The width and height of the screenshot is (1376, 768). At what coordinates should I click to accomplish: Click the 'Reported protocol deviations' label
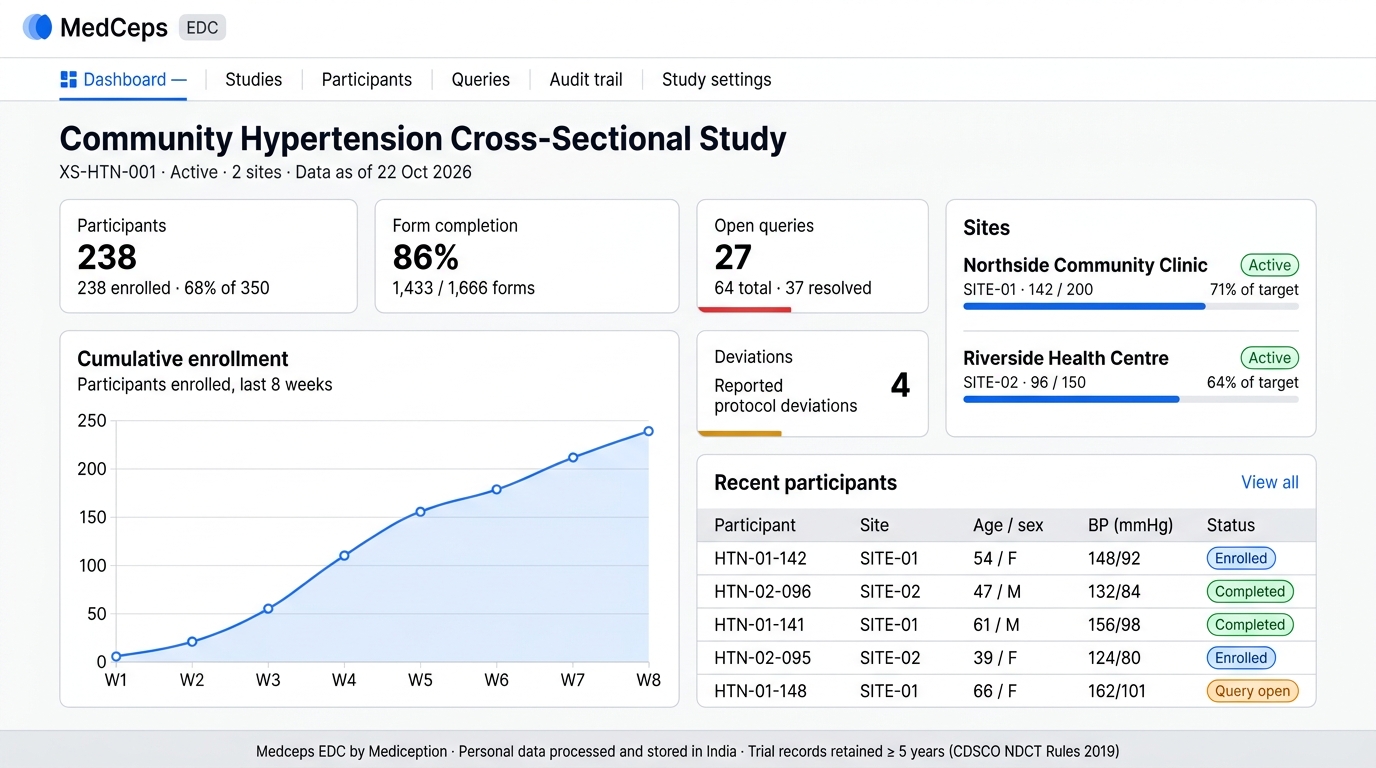point(785,396)
